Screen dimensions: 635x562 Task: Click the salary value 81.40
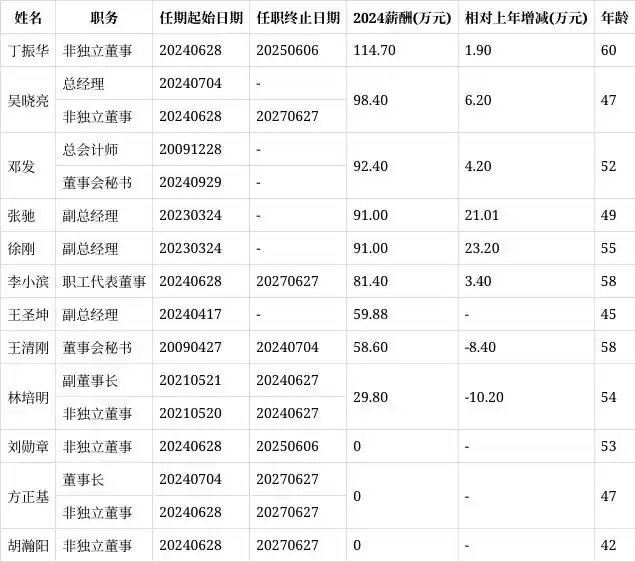click(371, 281)
